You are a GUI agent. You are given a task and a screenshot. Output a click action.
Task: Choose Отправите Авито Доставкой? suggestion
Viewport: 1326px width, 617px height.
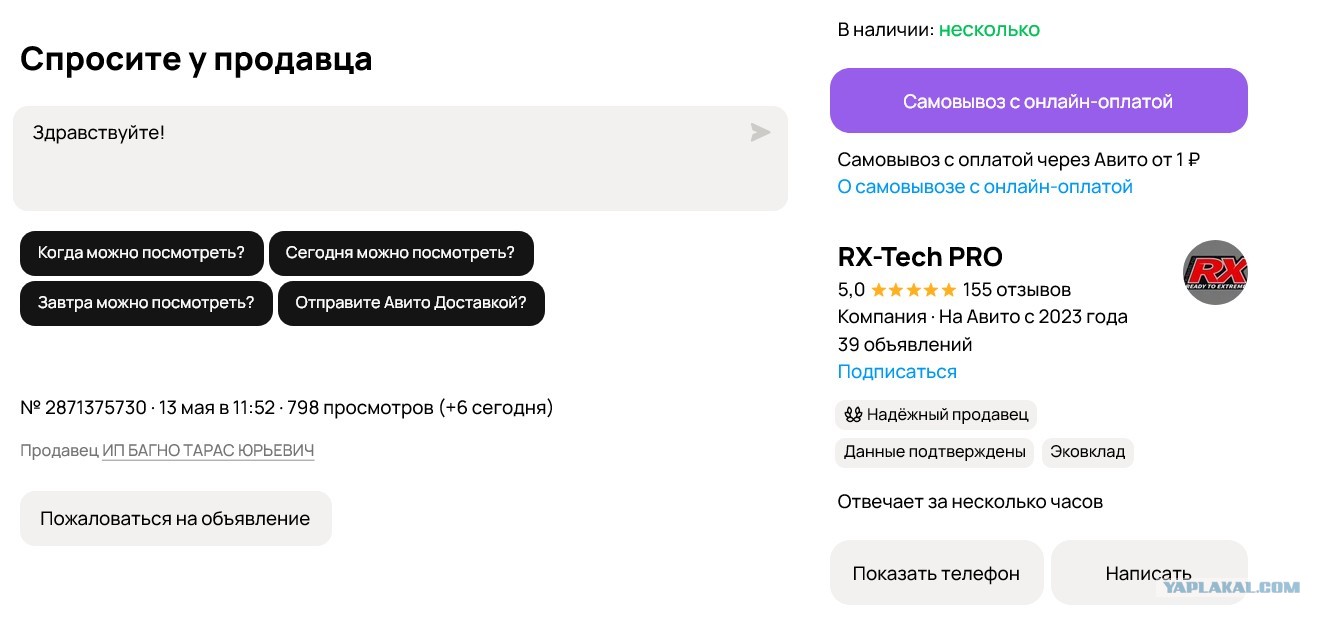point(411,303)
